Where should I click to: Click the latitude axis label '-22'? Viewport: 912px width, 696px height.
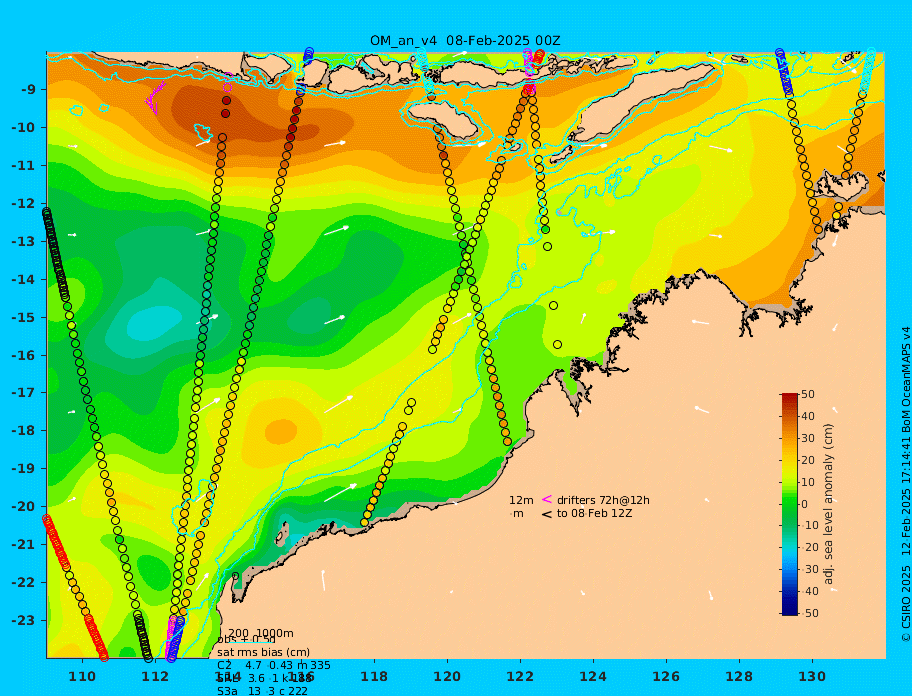(24, 582)
